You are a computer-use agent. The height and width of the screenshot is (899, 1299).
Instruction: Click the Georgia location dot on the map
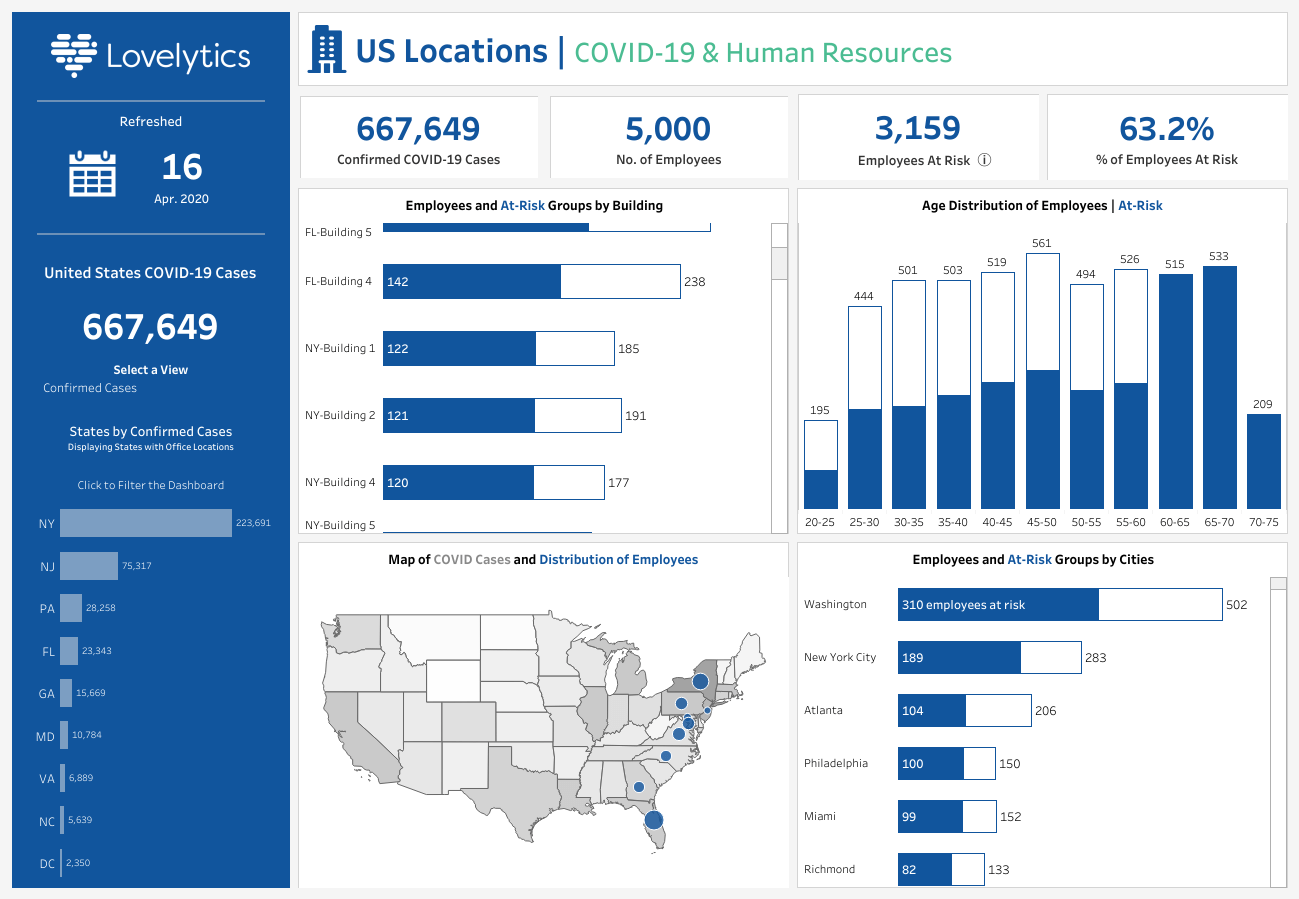click(x=639, y=787)
